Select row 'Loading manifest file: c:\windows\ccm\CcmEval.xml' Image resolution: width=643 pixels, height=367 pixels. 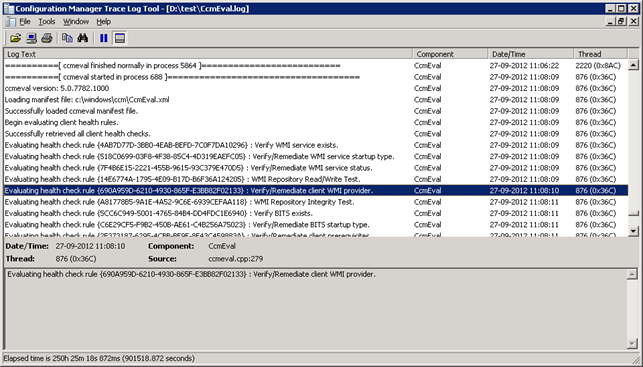click(316, 100)
